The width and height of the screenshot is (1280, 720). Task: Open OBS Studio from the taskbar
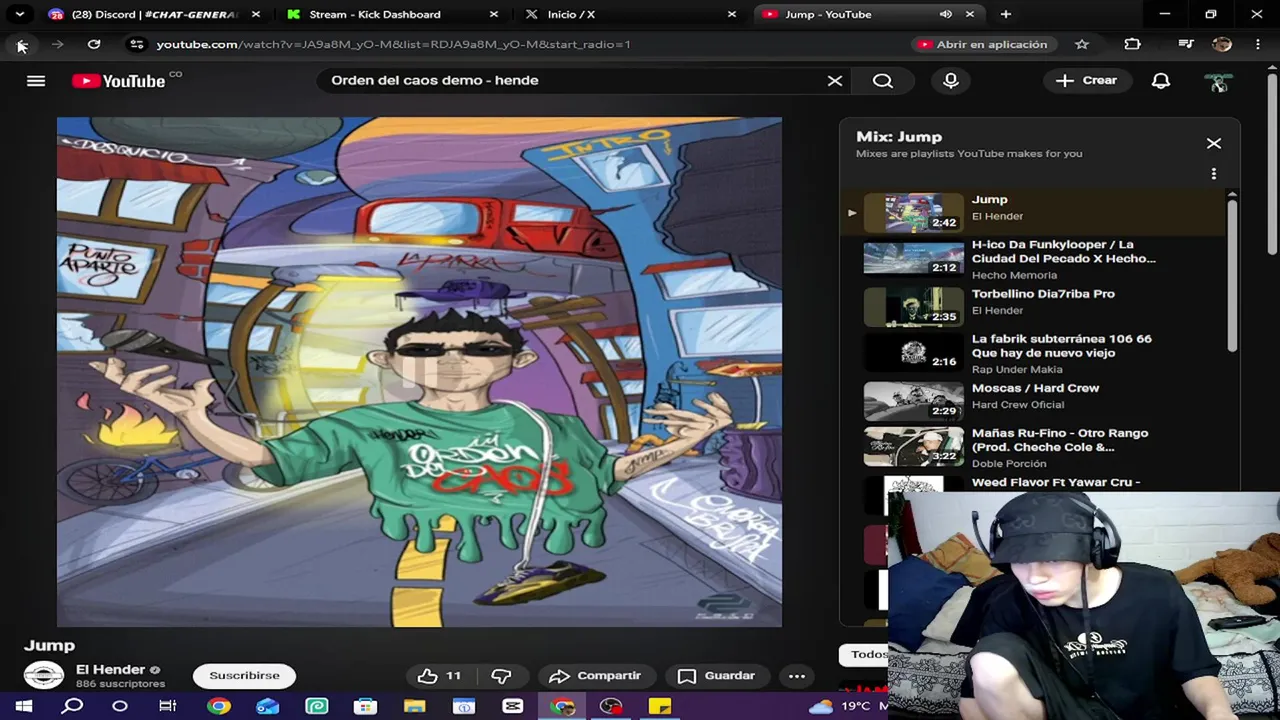pos(611,706)
